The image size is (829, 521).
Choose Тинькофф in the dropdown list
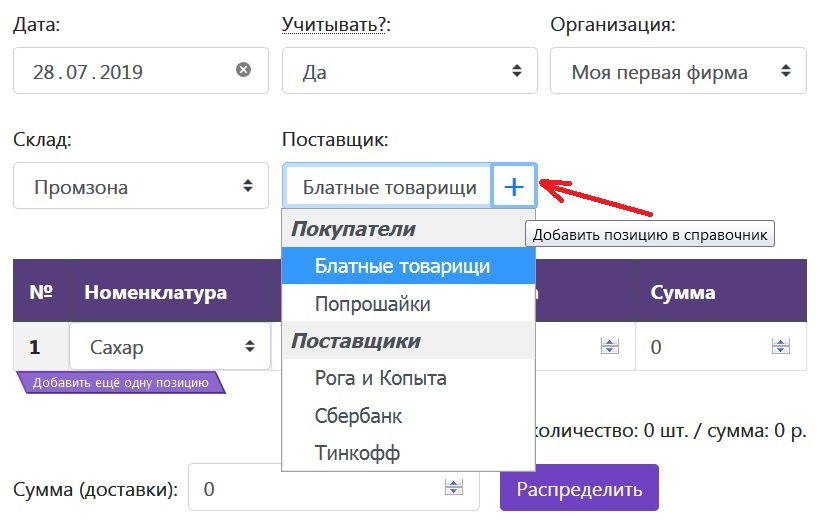(357, 453)
